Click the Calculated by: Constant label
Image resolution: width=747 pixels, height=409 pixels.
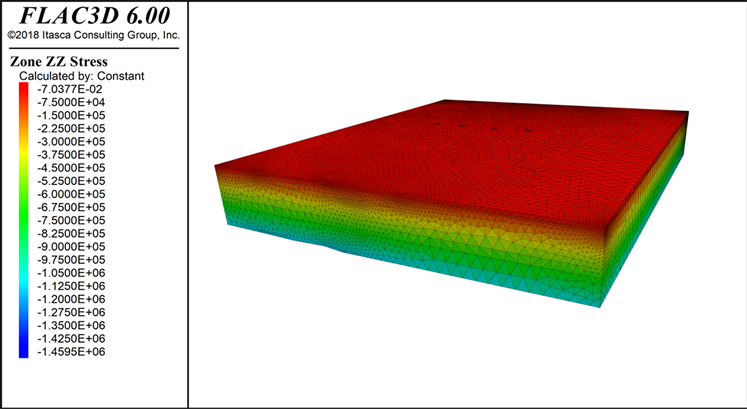(x=81, y=76)
